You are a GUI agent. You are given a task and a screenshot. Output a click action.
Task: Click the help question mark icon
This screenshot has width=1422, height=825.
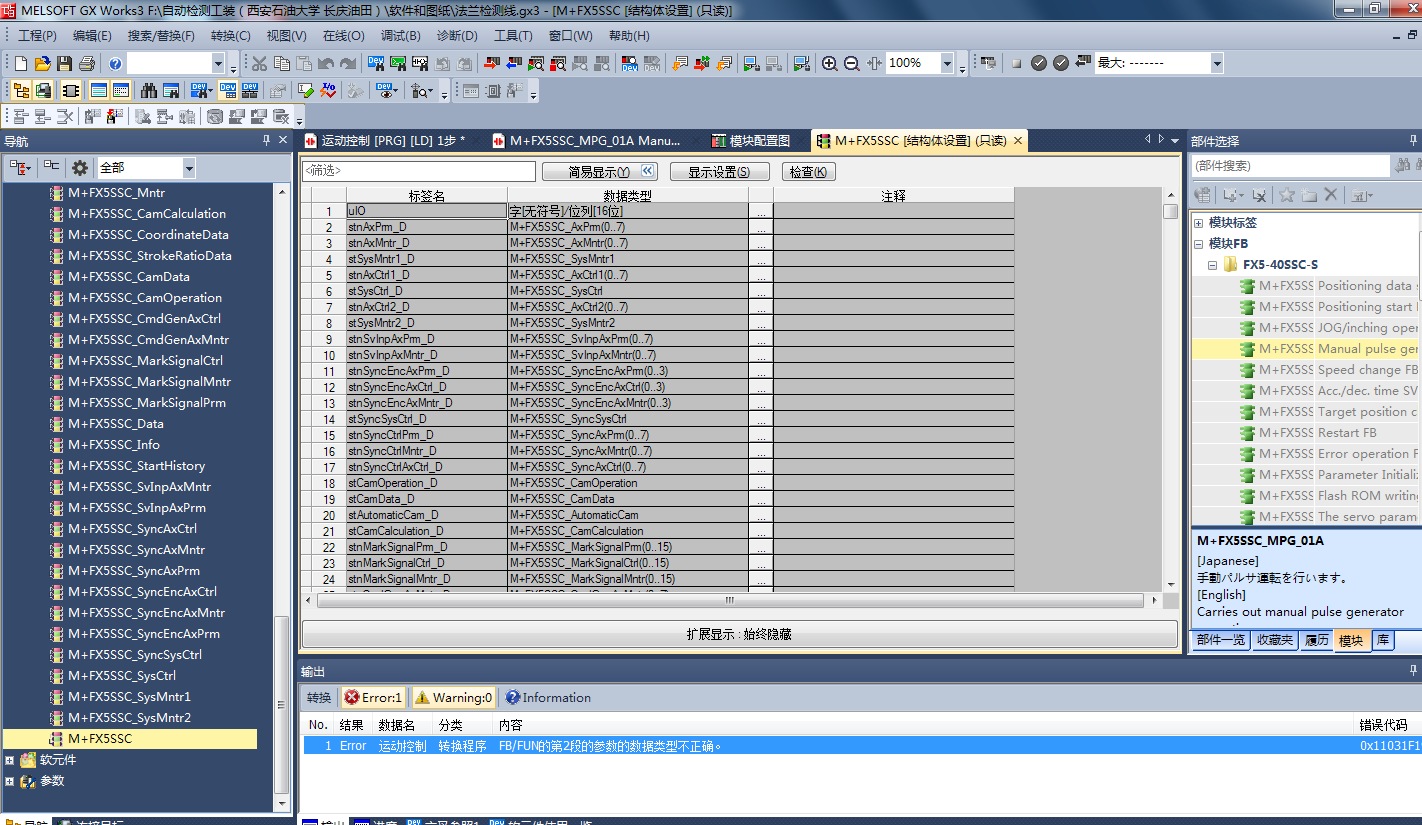point(115,63)
